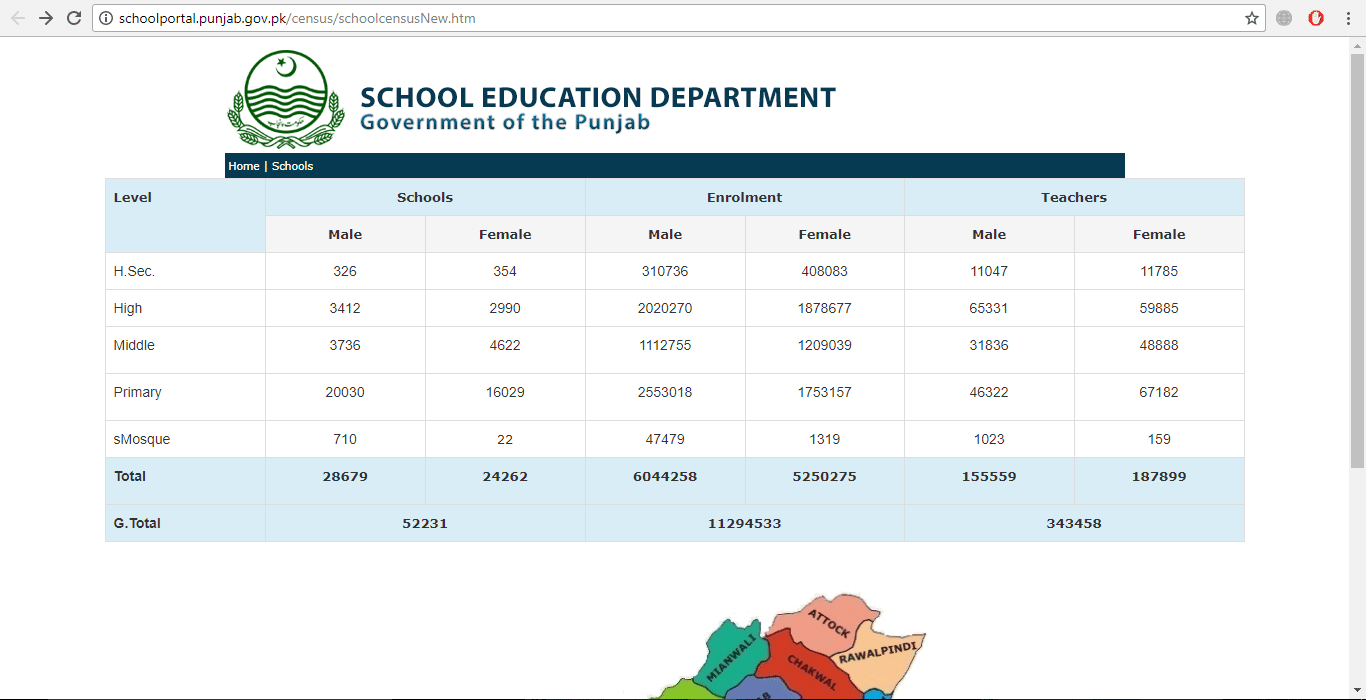
Task: Click Primary male enrolment 2553018
Action: click(665, 392)
